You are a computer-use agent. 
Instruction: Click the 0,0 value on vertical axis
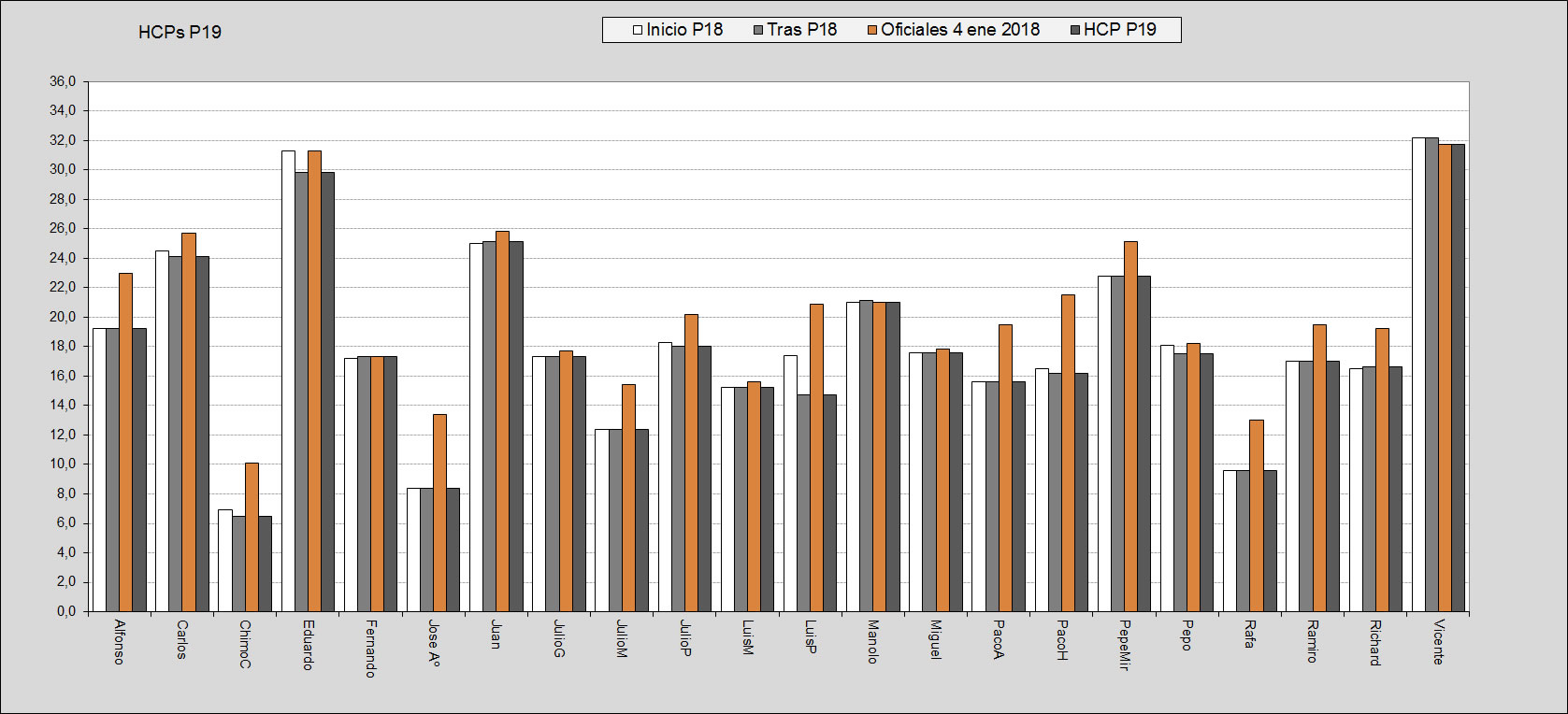65,611
